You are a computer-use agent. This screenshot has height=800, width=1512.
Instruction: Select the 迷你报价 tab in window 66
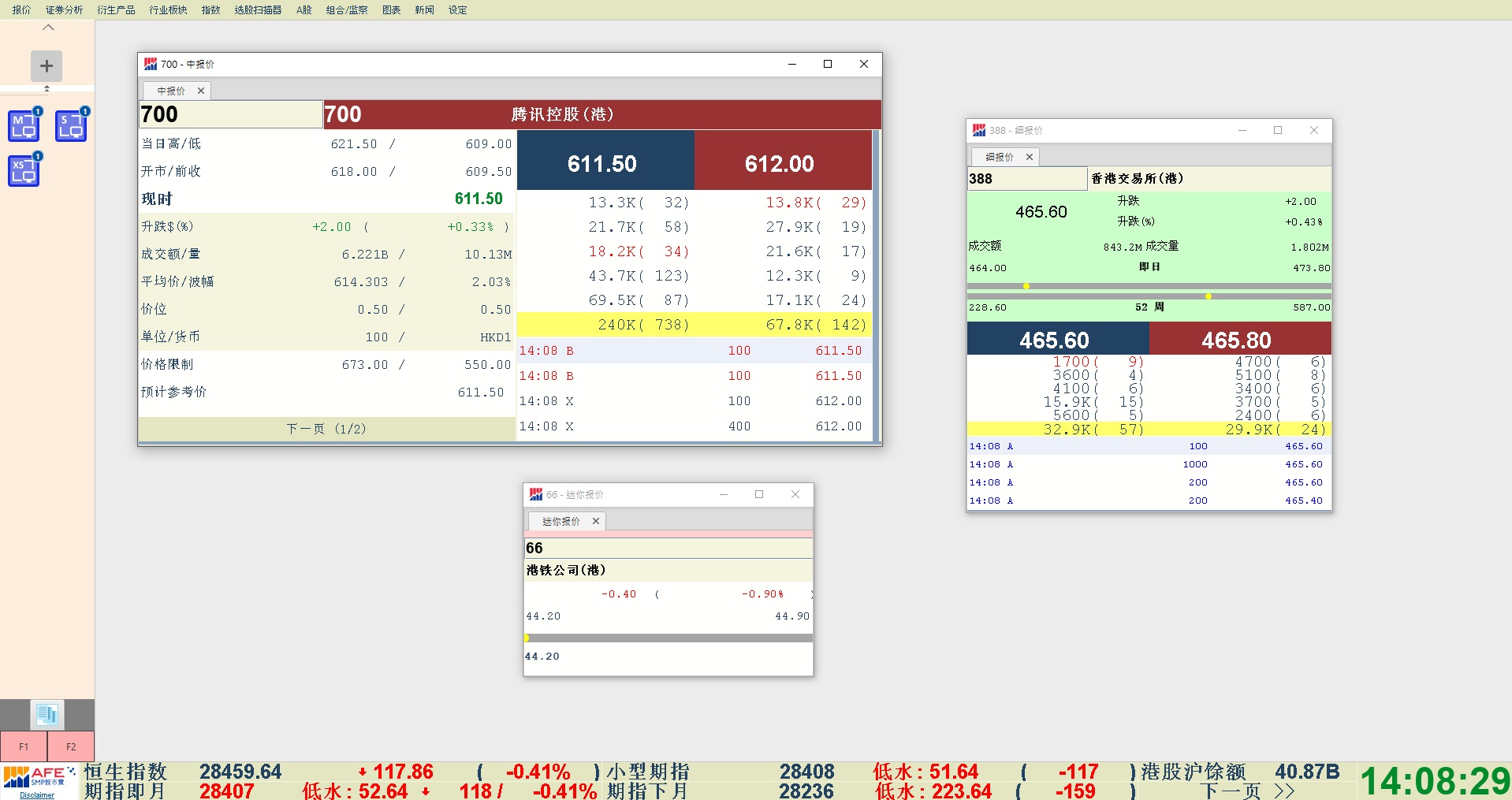[560, 521]
